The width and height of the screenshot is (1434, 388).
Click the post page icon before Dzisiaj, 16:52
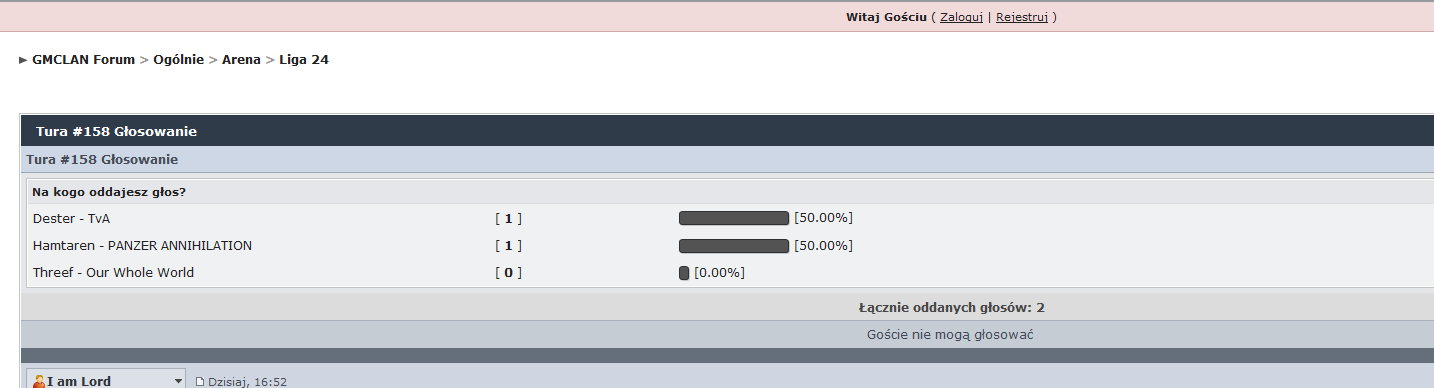coord(199,381)
